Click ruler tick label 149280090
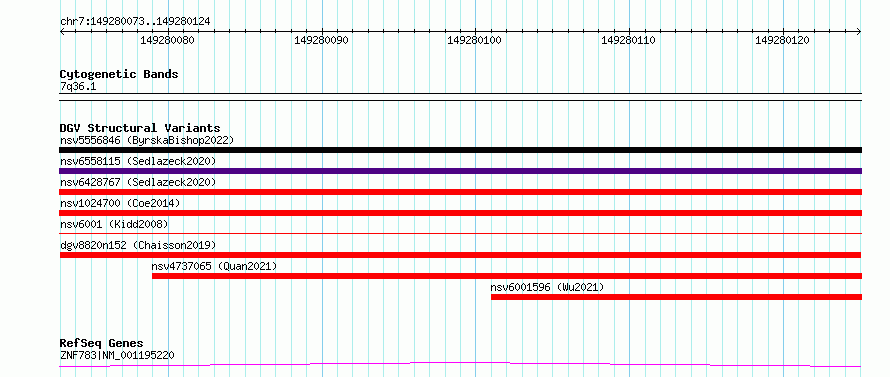This screenshot has height=377, width=890. (321, 40)
